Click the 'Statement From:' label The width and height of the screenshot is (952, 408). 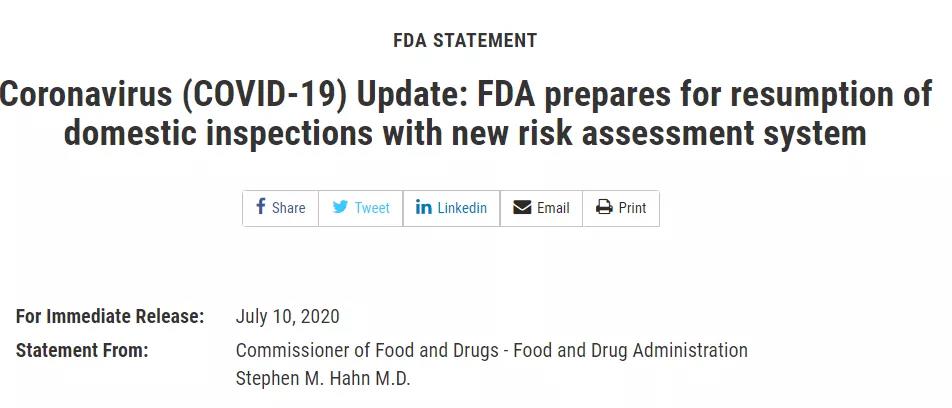pyautogui.click(x=82, y=350)
